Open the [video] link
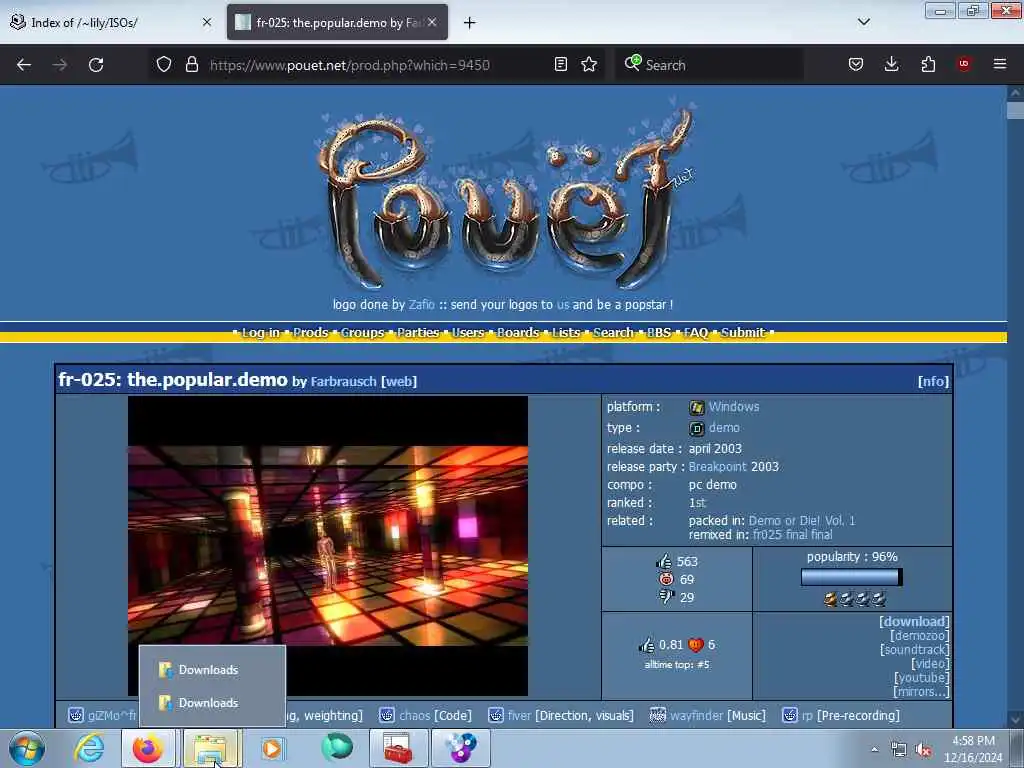This screenshot has height=768, width=1024. pos(931,664)
